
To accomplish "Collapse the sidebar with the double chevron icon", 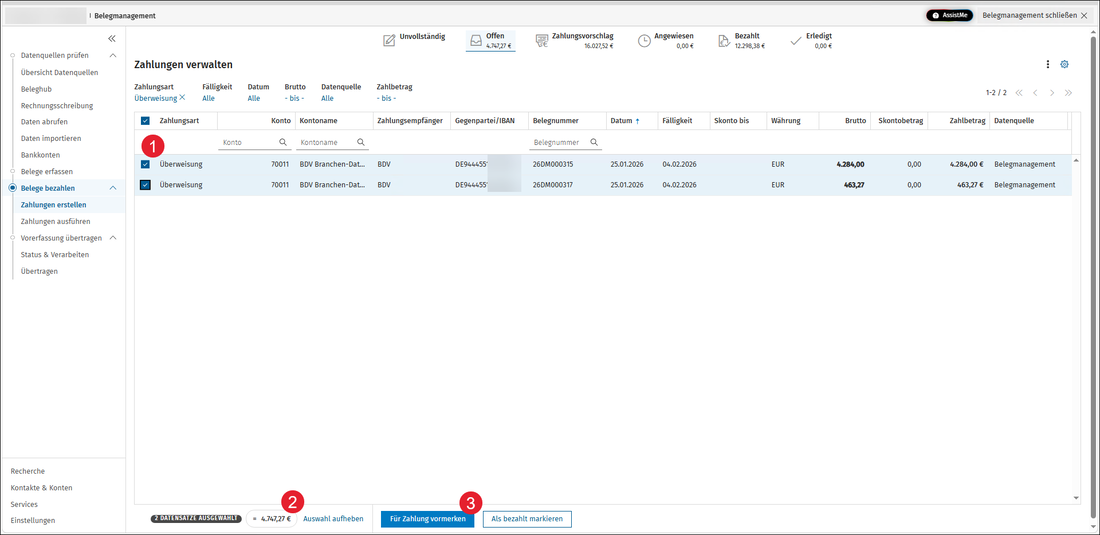I will pos(112,39).
